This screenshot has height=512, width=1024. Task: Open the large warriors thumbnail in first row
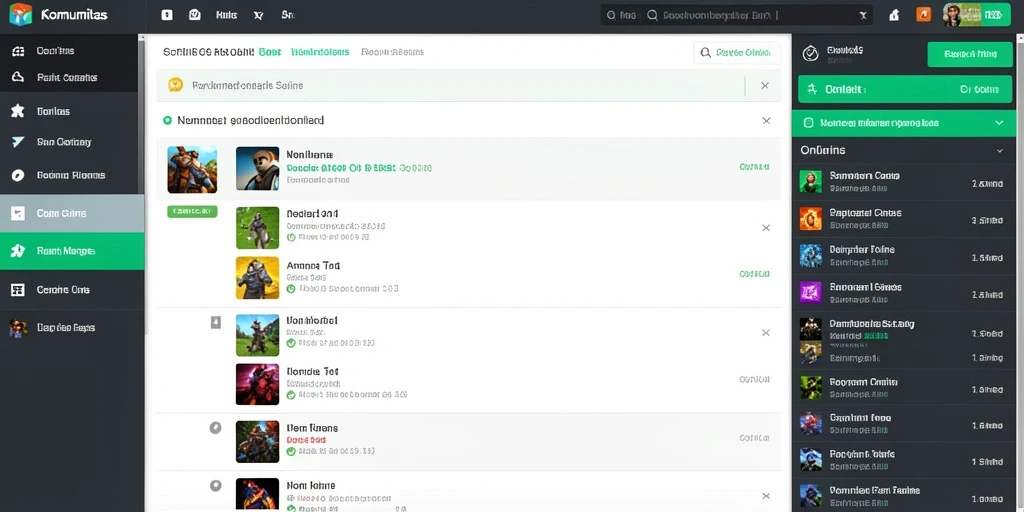tap(192, 169)
